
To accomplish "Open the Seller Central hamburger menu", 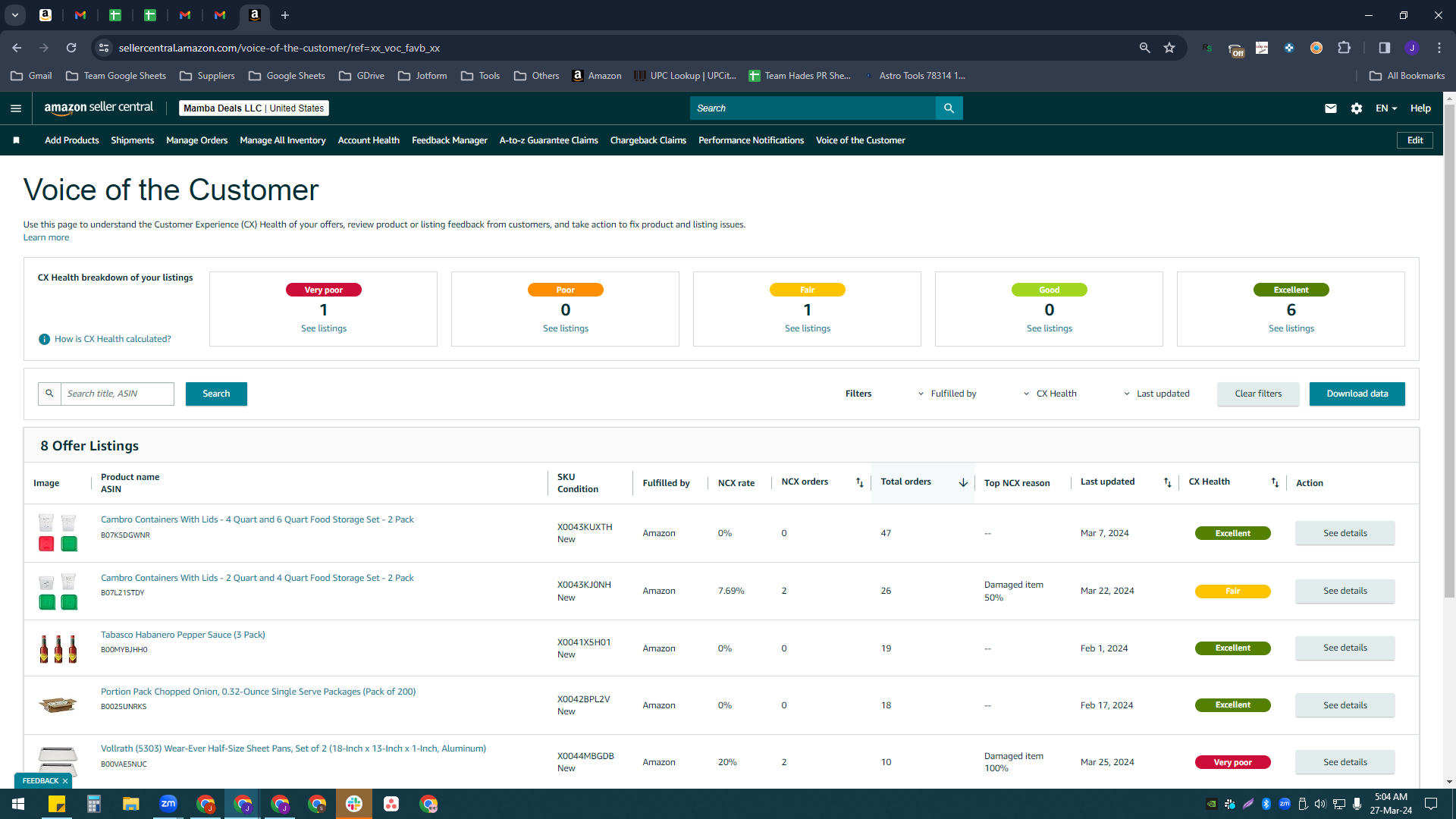I will [x=15, y=108].
